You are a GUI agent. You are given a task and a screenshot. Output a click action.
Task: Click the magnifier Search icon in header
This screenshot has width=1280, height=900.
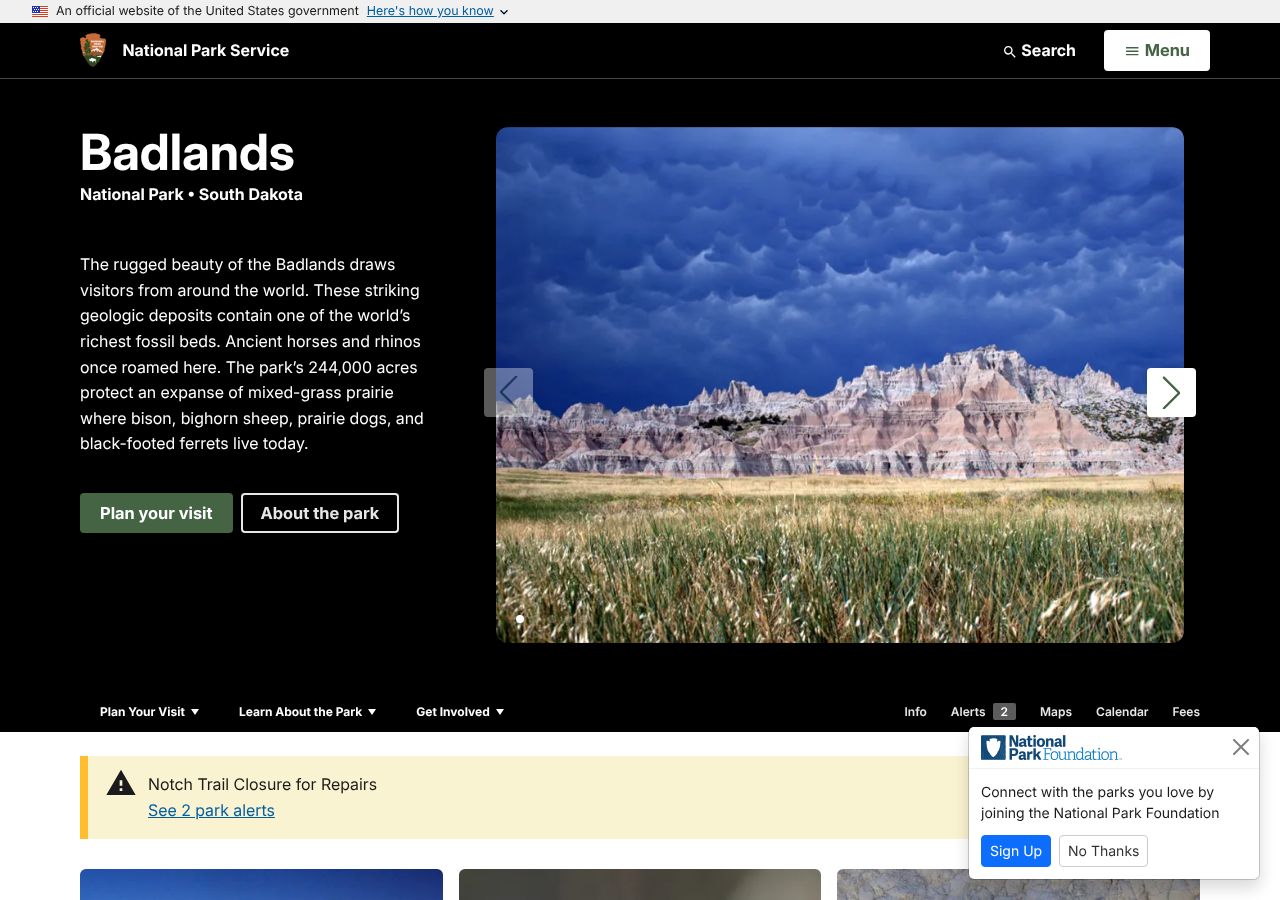click(1009, 51)
